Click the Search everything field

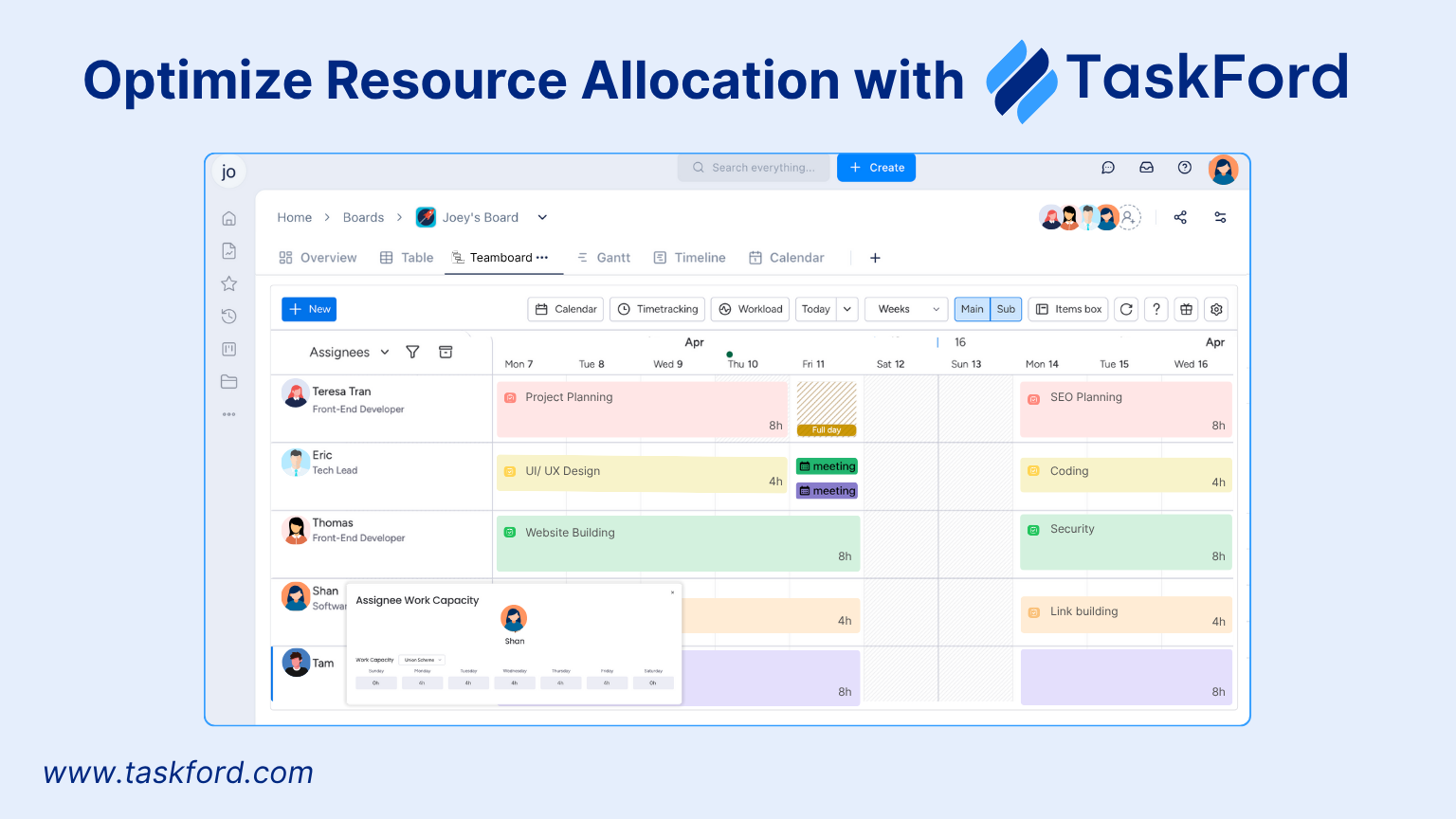(754, 168)
